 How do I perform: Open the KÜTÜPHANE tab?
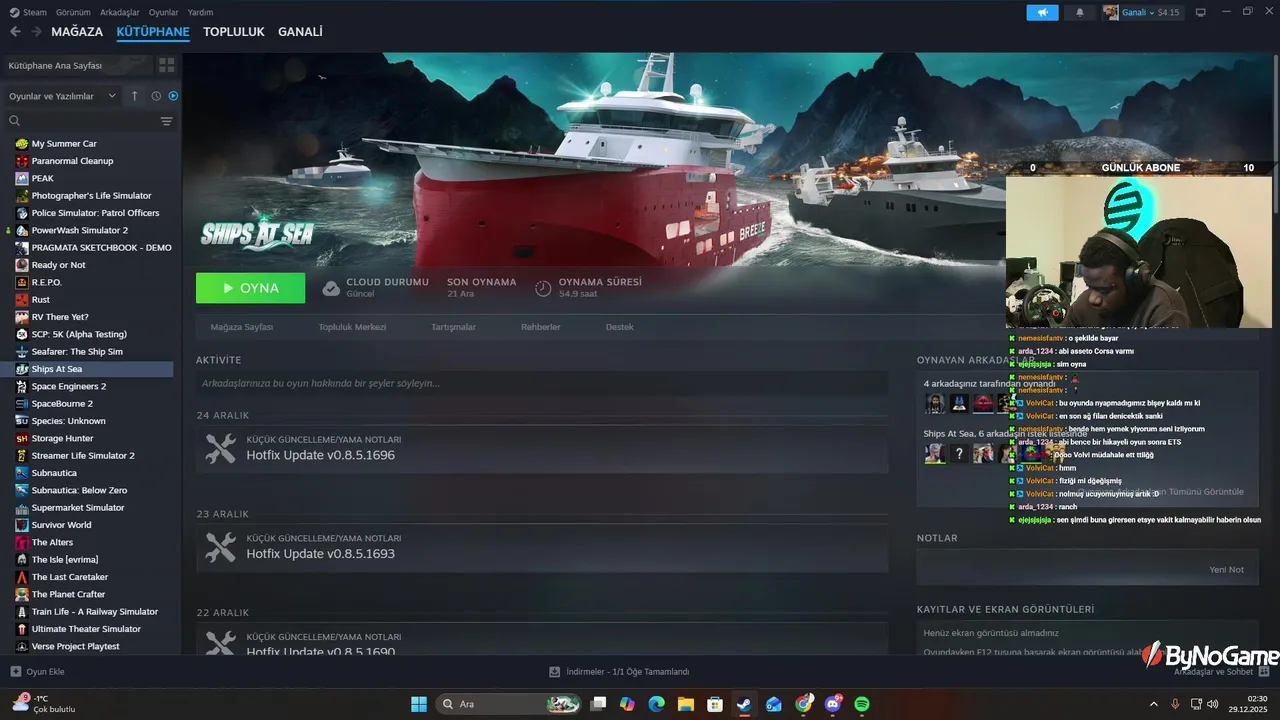(153, 32)
